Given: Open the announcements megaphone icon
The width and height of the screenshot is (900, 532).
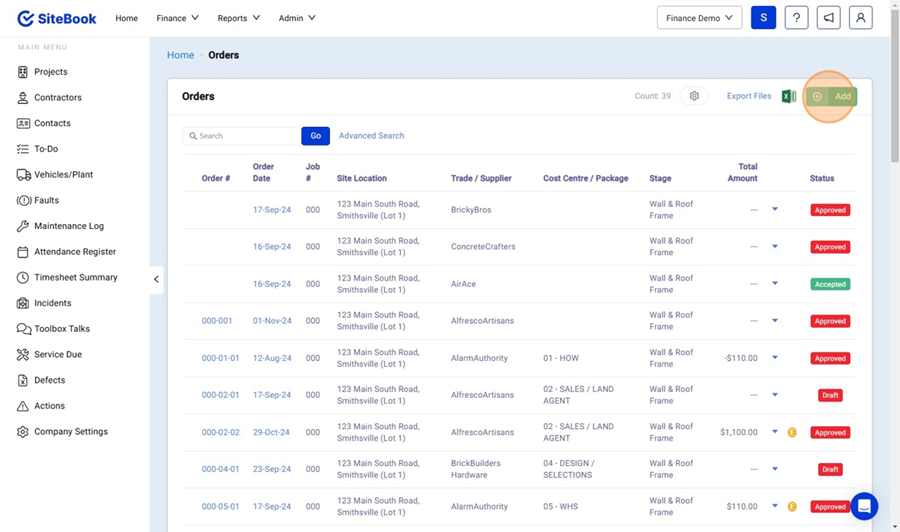Looking at the screenshot, I should point(828,18).
